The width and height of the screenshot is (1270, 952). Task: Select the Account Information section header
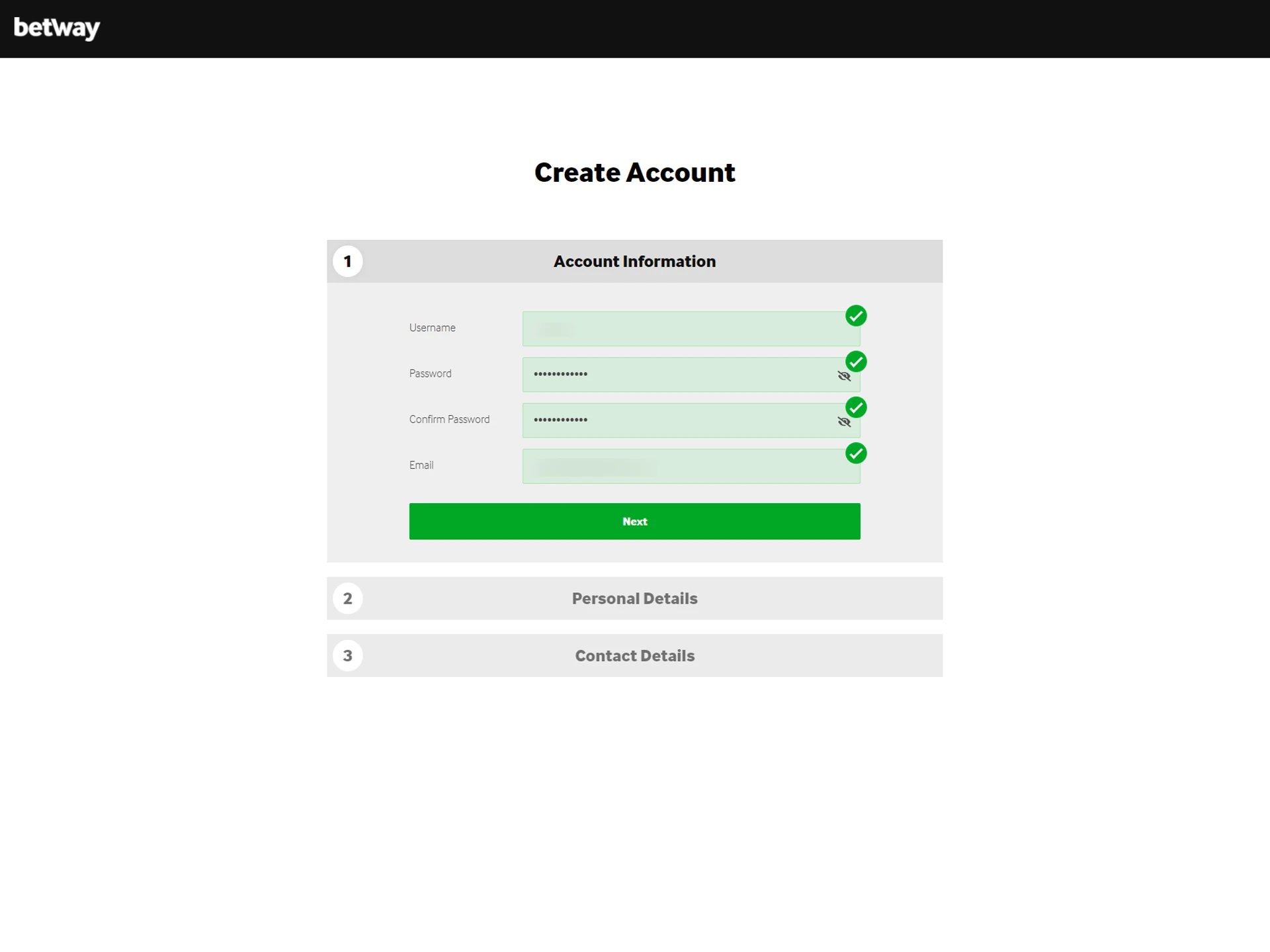pos(635,261)
